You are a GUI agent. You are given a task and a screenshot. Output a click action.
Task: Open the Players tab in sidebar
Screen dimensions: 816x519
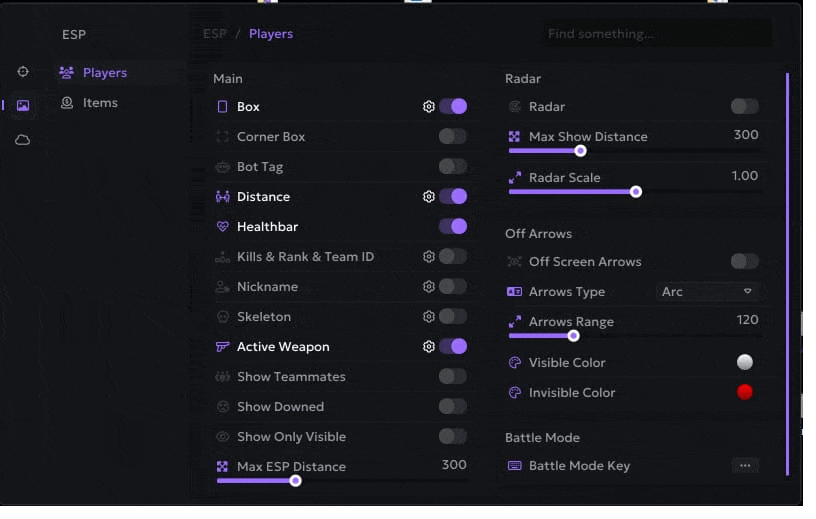pos(104,73)
